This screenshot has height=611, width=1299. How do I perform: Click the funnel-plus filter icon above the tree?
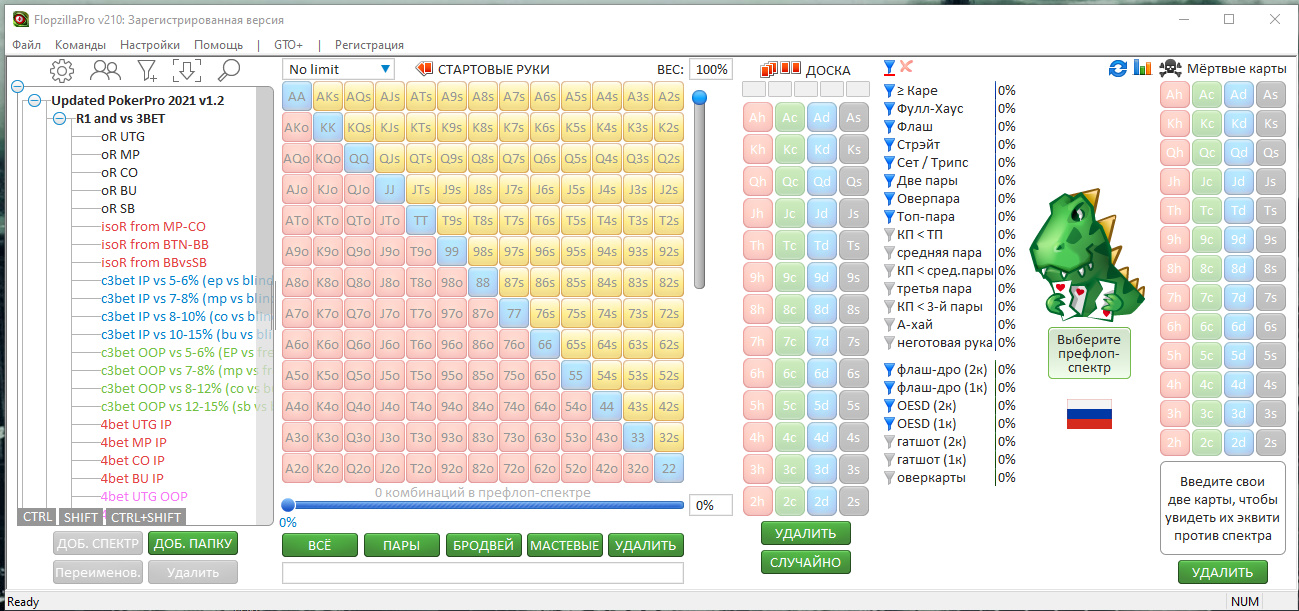point(147,70)
